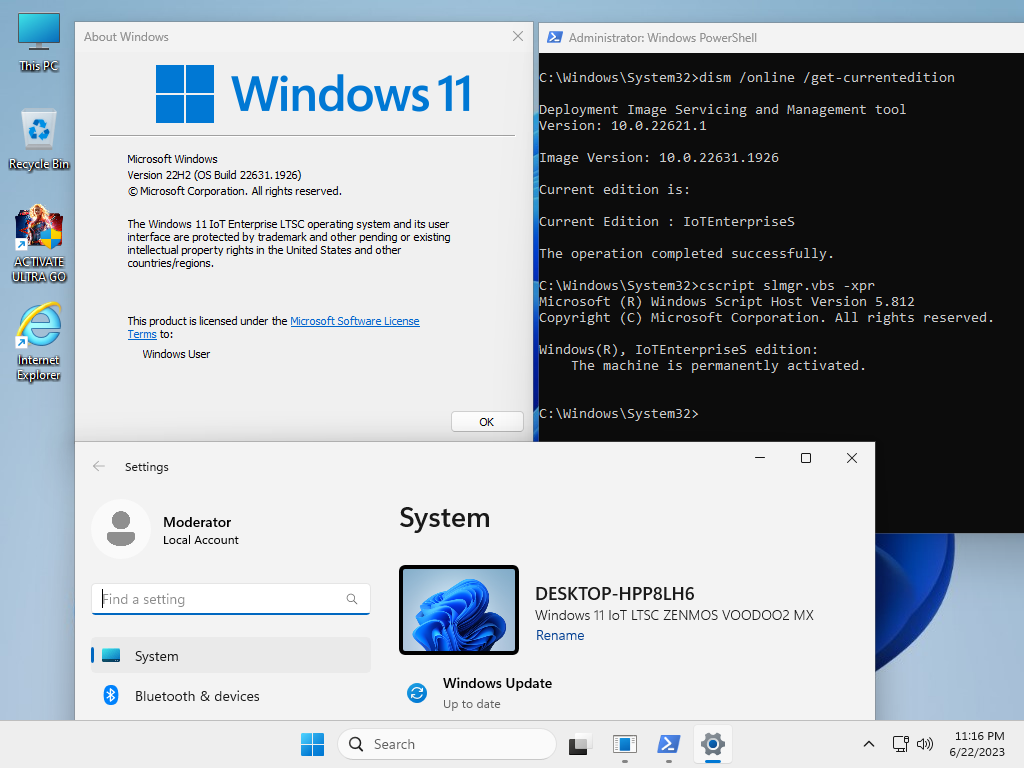The image size is (1024, 768).
Task: Minimize the Settings window
Action: (760, 458)
